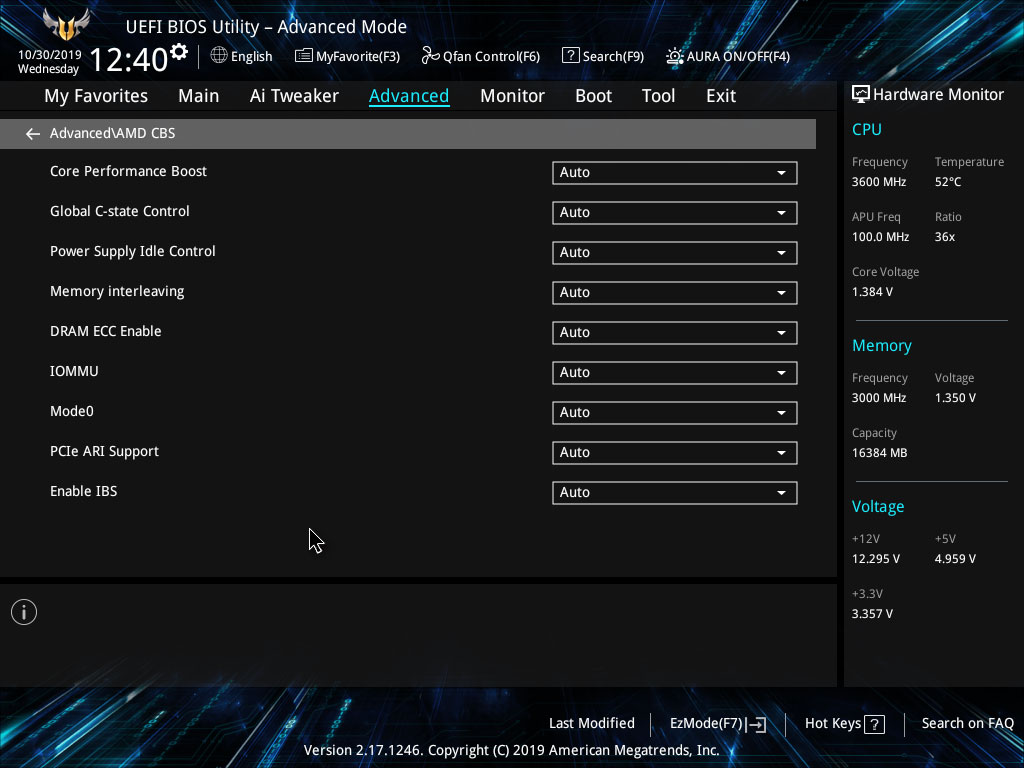
Task: Open Search(F9) label
Action: (613, 57)
